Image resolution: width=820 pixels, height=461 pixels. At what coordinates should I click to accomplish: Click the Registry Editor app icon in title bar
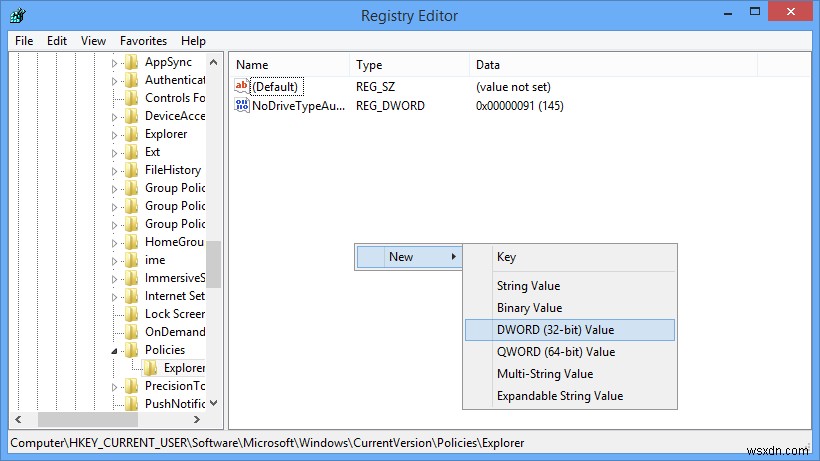[x=18, y=15]
